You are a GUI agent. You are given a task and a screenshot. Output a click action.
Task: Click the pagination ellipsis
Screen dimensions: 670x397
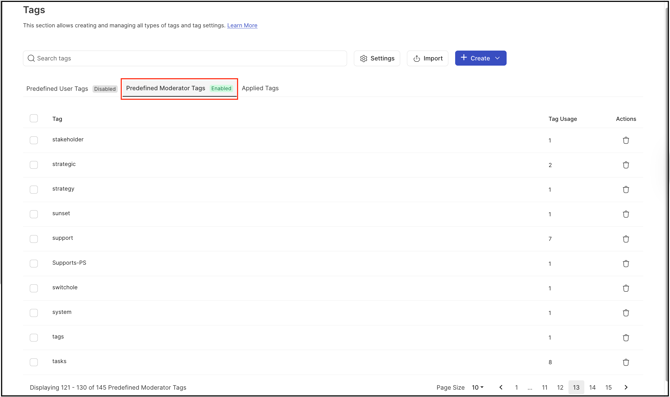530,388
